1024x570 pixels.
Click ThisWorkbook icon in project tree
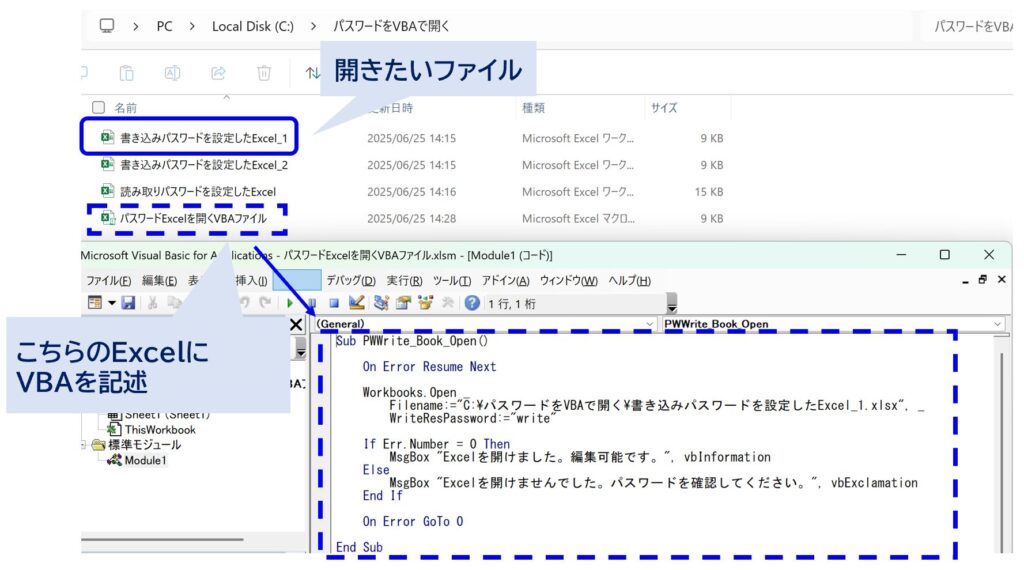114,430
